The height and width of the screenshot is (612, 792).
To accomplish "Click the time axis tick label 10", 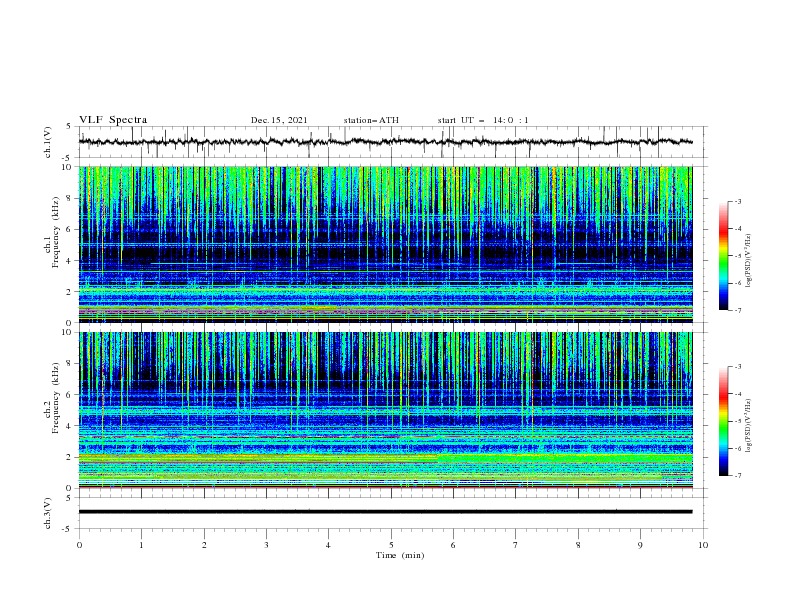I will [703, 545].
